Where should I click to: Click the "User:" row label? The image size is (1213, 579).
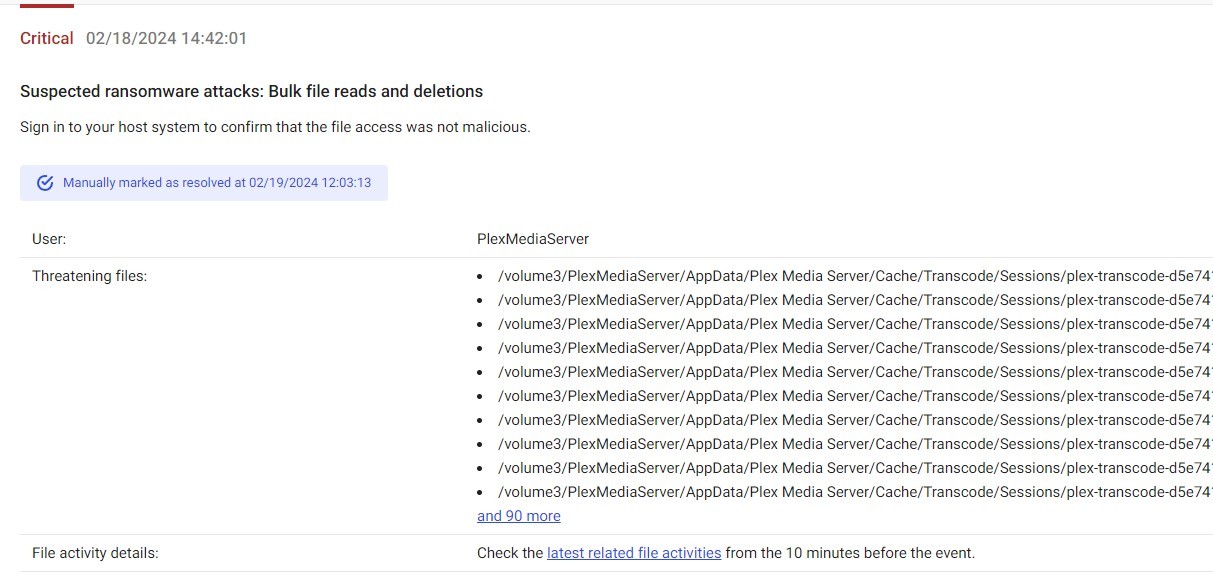[49, 239]
